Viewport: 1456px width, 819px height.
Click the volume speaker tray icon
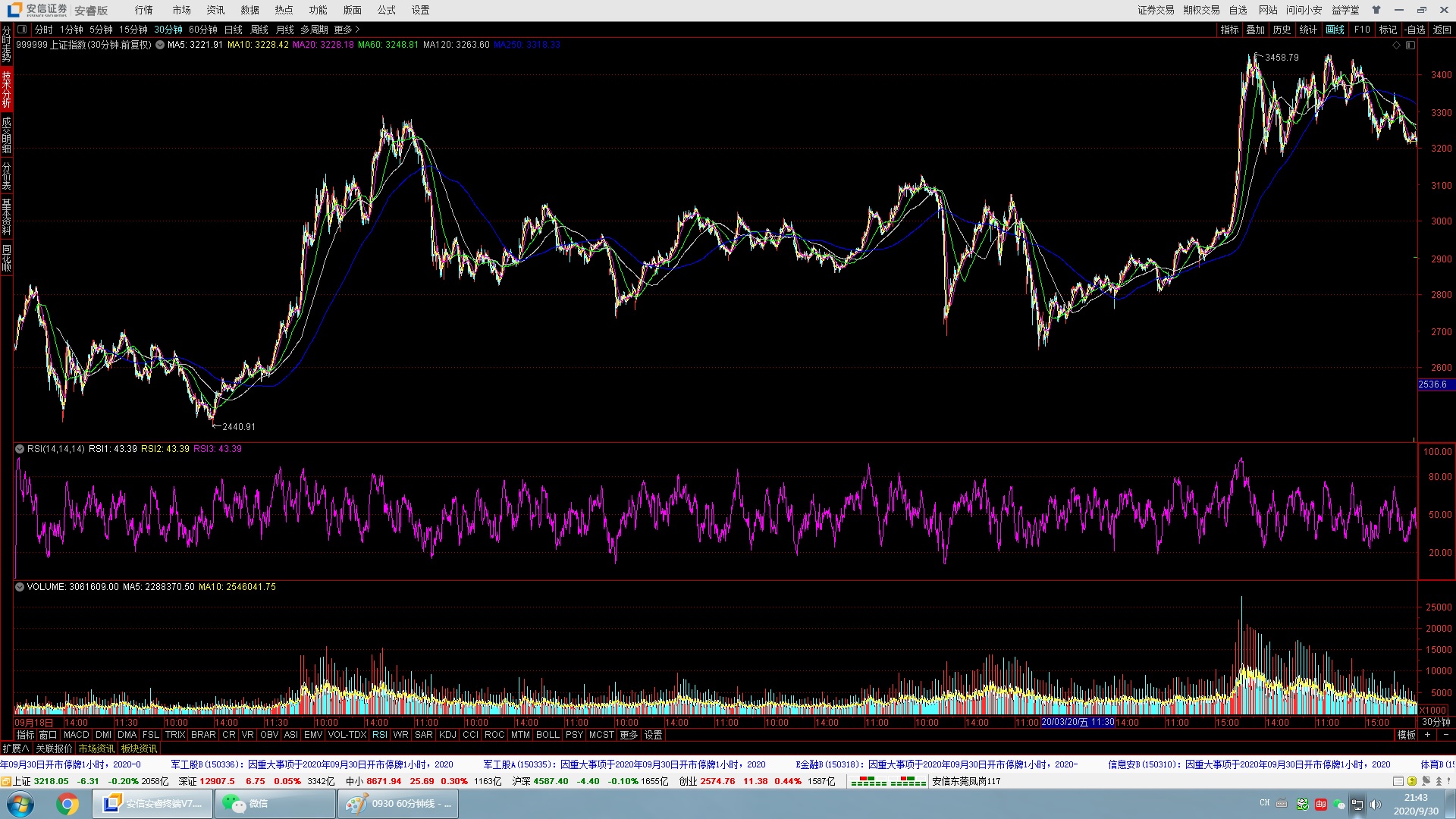pyautogui.click(x=1376, y=804)
